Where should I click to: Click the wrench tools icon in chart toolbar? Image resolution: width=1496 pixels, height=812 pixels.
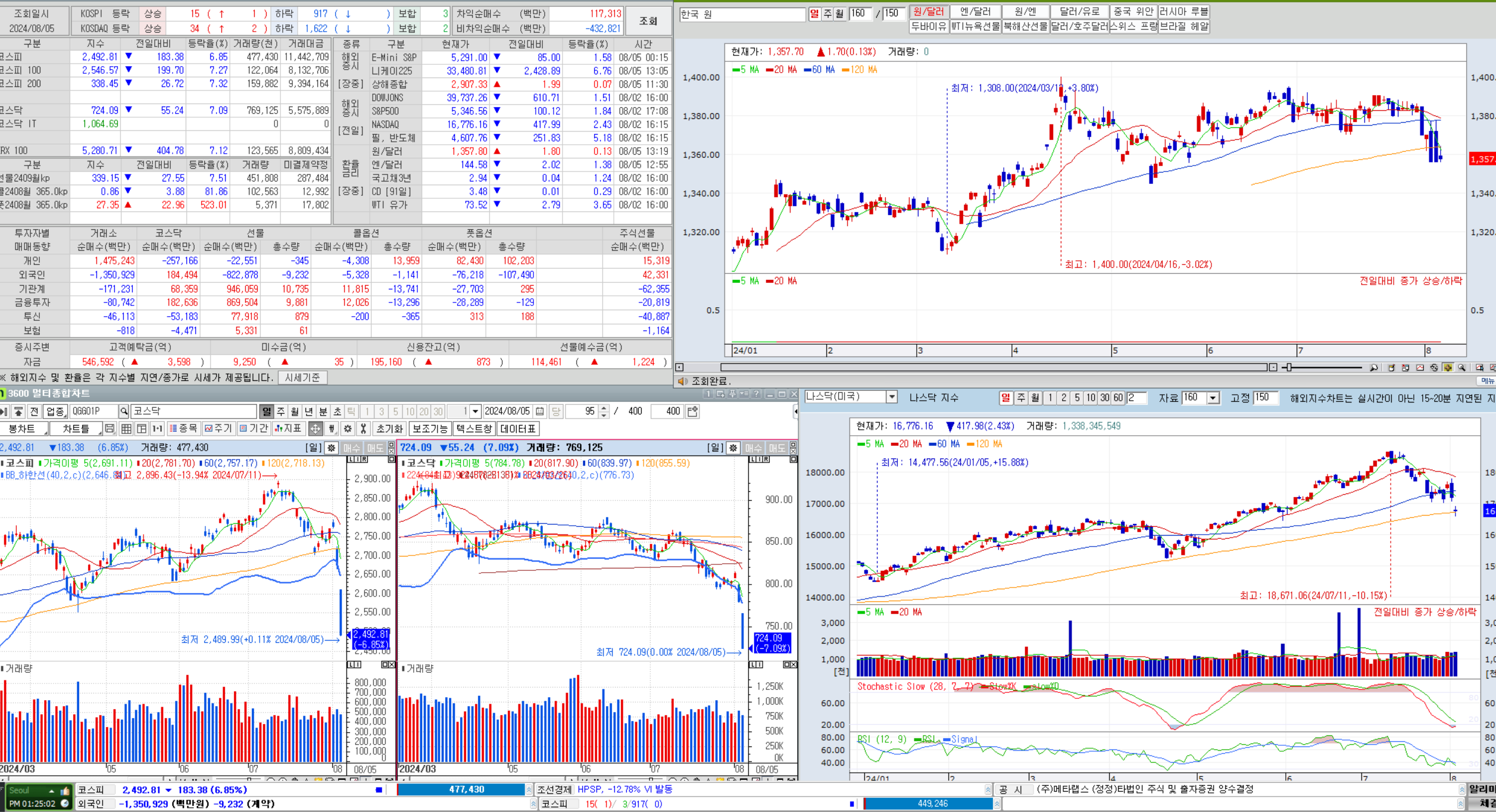point(363,429)
